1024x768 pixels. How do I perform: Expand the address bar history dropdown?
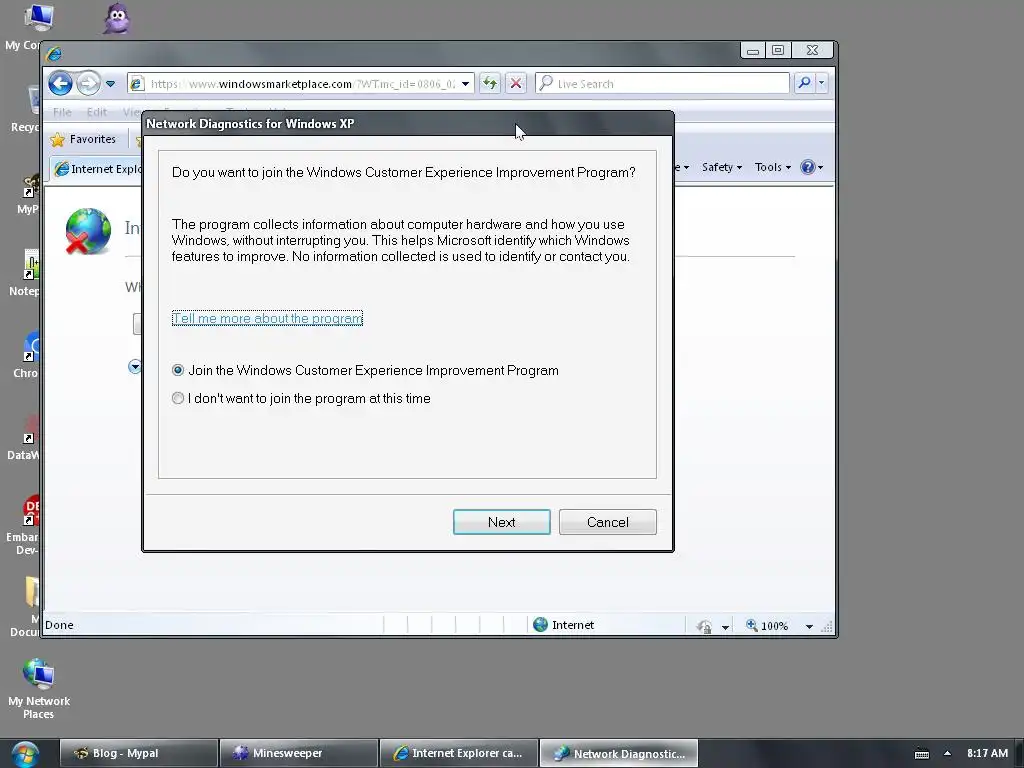click(x=465, y=84)
